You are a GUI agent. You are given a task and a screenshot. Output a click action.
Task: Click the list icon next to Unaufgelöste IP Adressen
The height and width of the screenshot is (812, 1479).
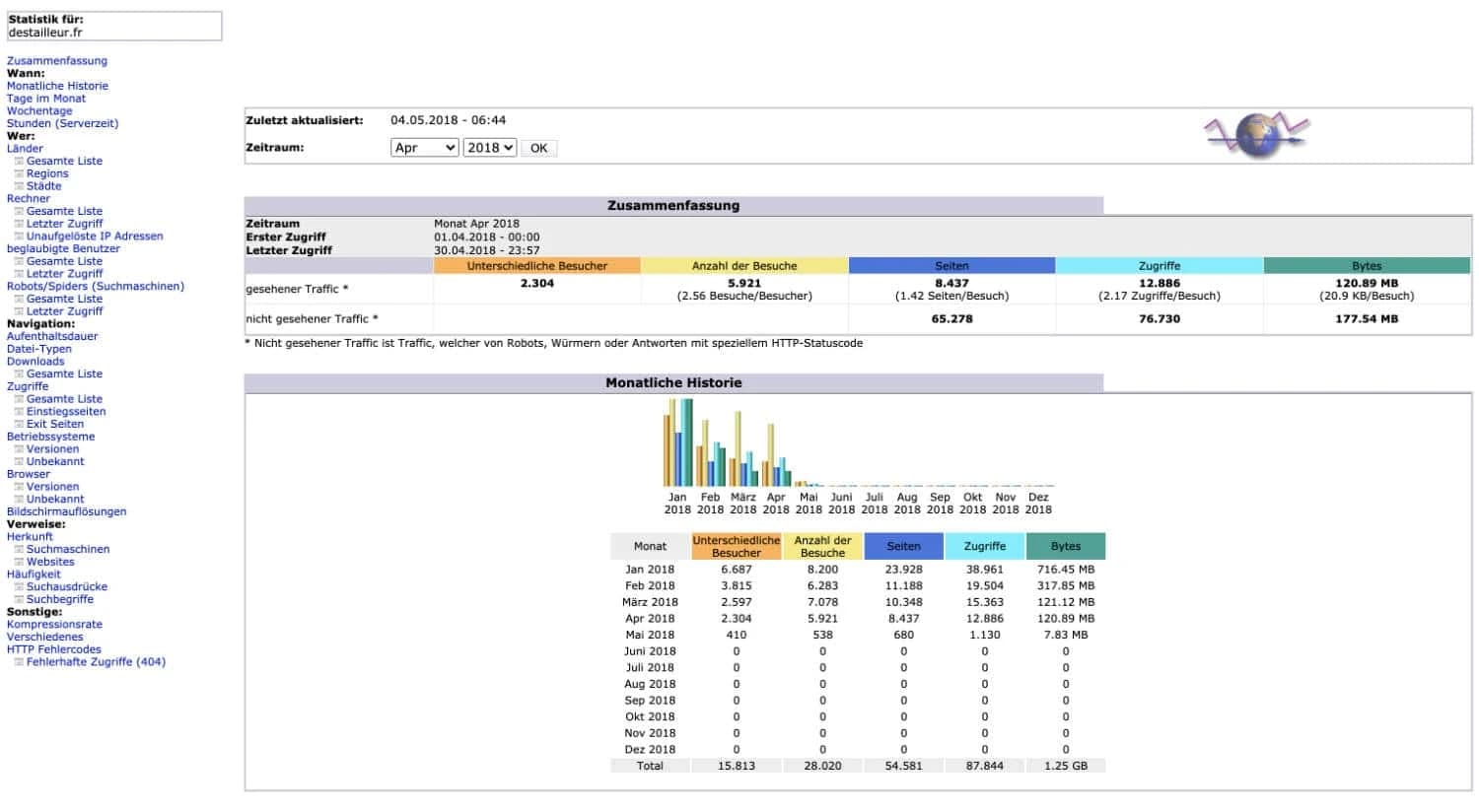point(19,236)
